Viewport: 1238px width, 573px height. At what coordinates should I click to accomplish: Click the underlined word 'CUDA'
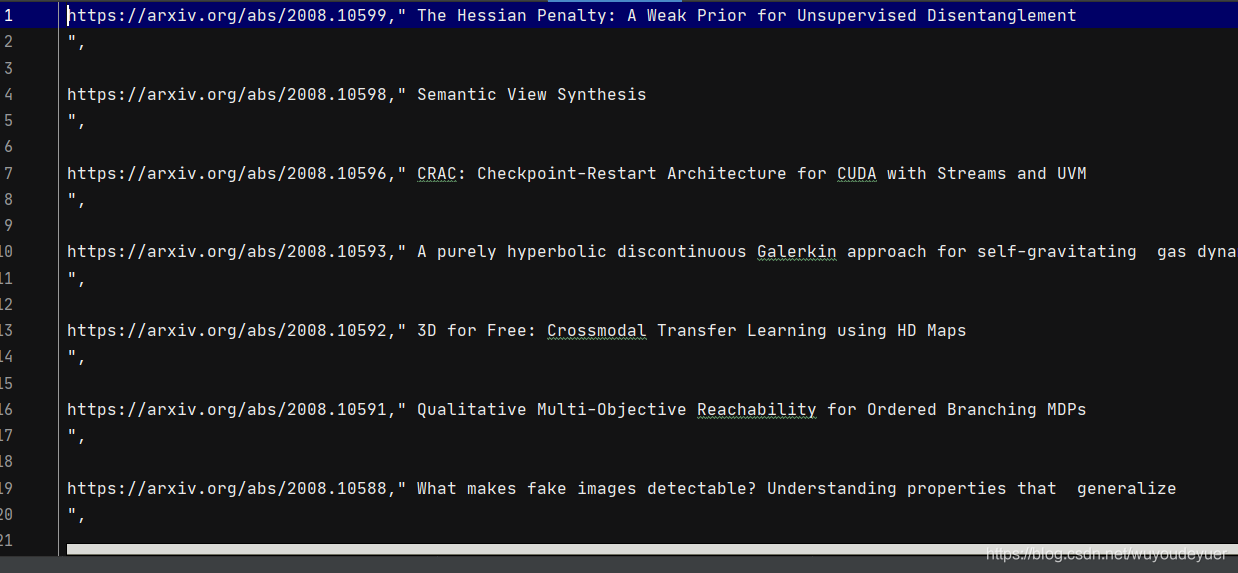[857, 173]
